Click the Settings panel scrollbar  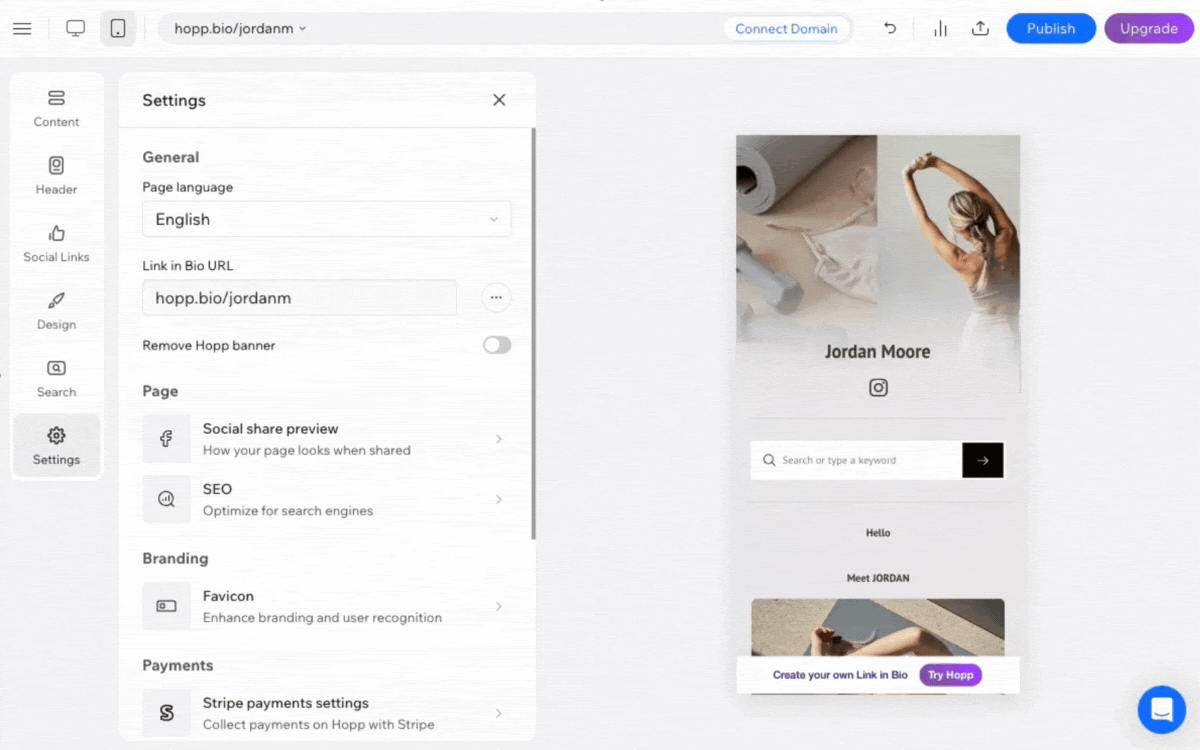pos(533,334)
